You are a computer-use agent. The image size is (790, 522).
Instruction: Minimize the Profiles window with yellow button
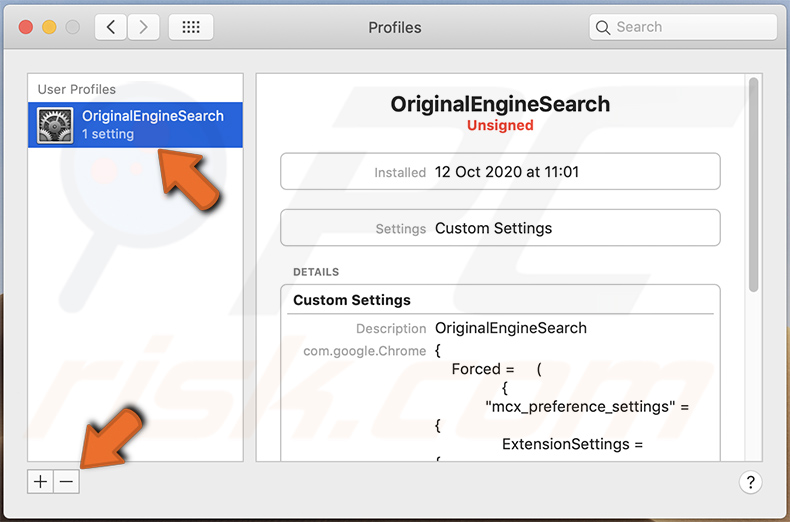[x=49, y=27]
